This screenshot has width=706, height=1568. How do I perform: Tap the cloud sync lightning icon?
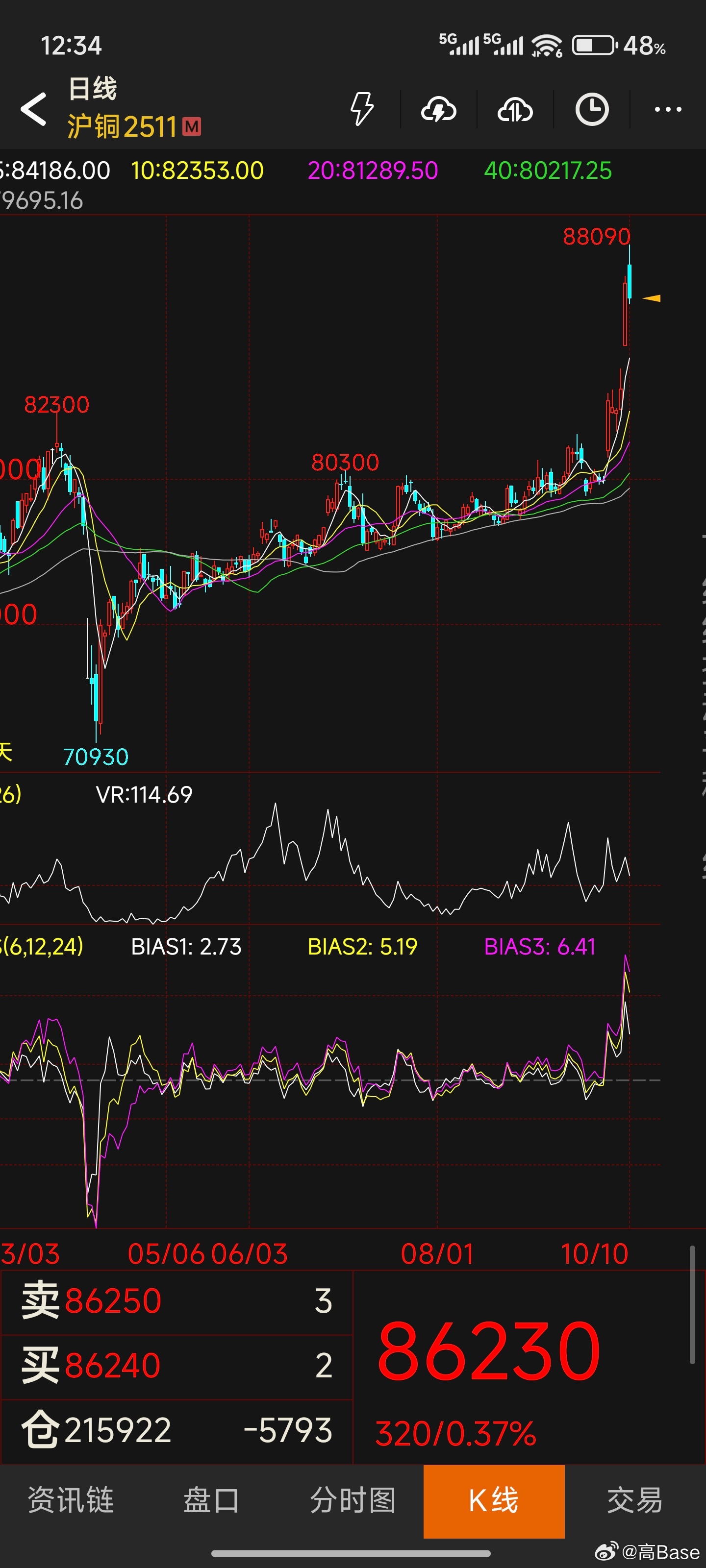click(x=439, y=110)
